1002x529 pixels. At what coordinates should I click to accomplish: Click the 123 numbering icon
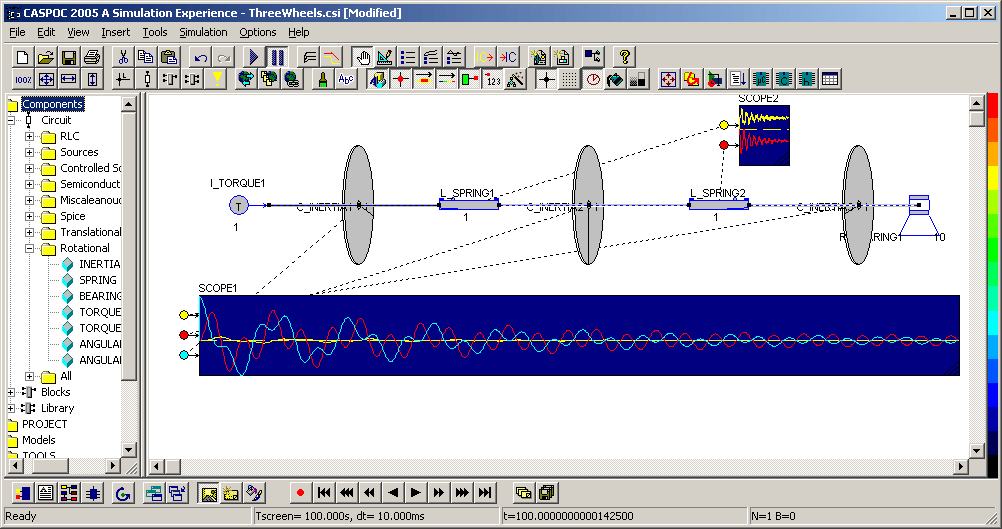(x=493, y=79)
